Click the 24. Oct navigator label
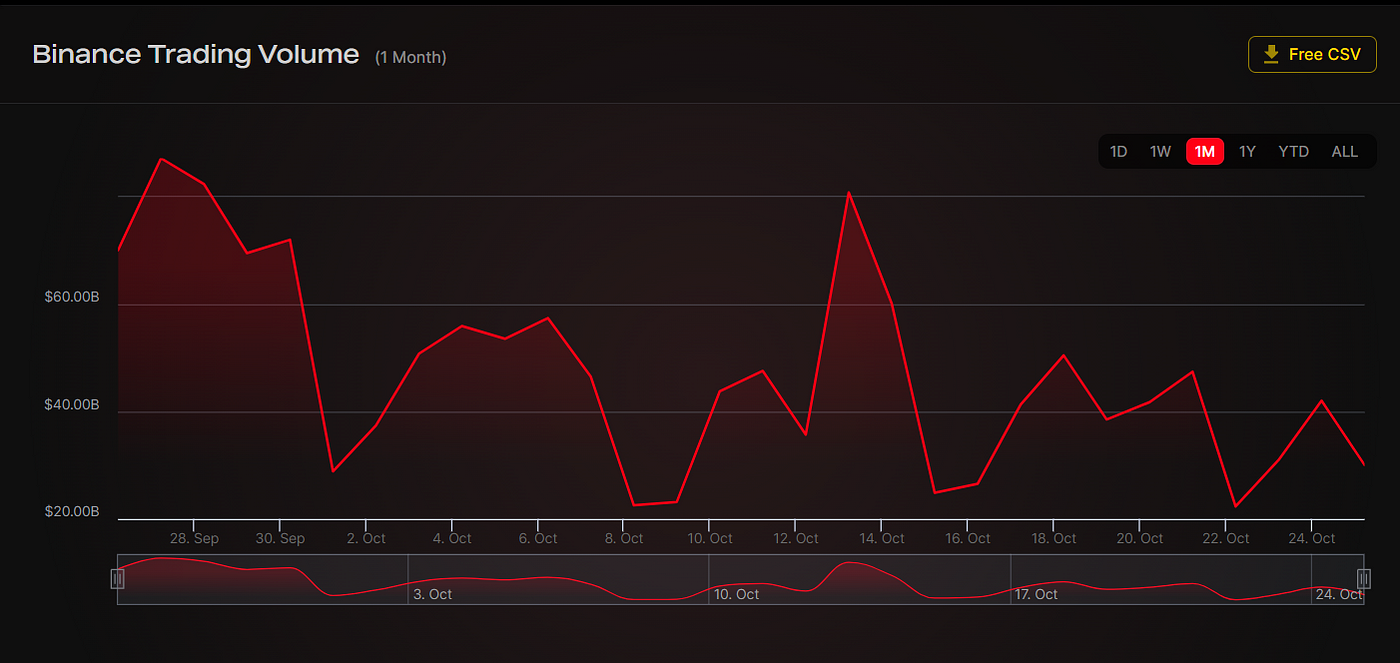This screenshot has height=663, width=1400. coord(1338,594)
